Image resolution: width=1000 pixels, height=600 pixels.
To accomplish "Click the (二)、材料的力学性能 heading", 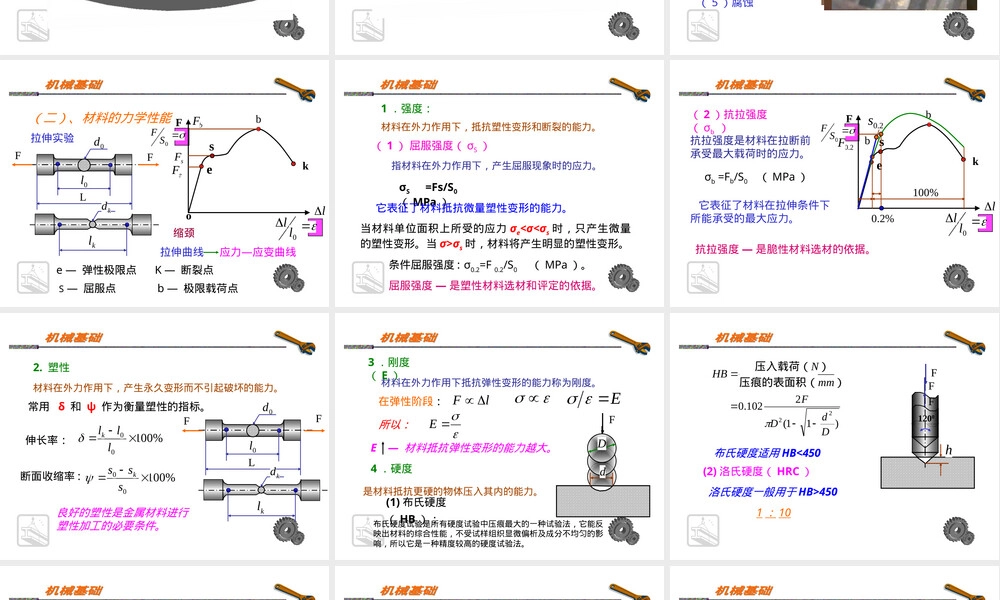I will (x=103, y=117).
